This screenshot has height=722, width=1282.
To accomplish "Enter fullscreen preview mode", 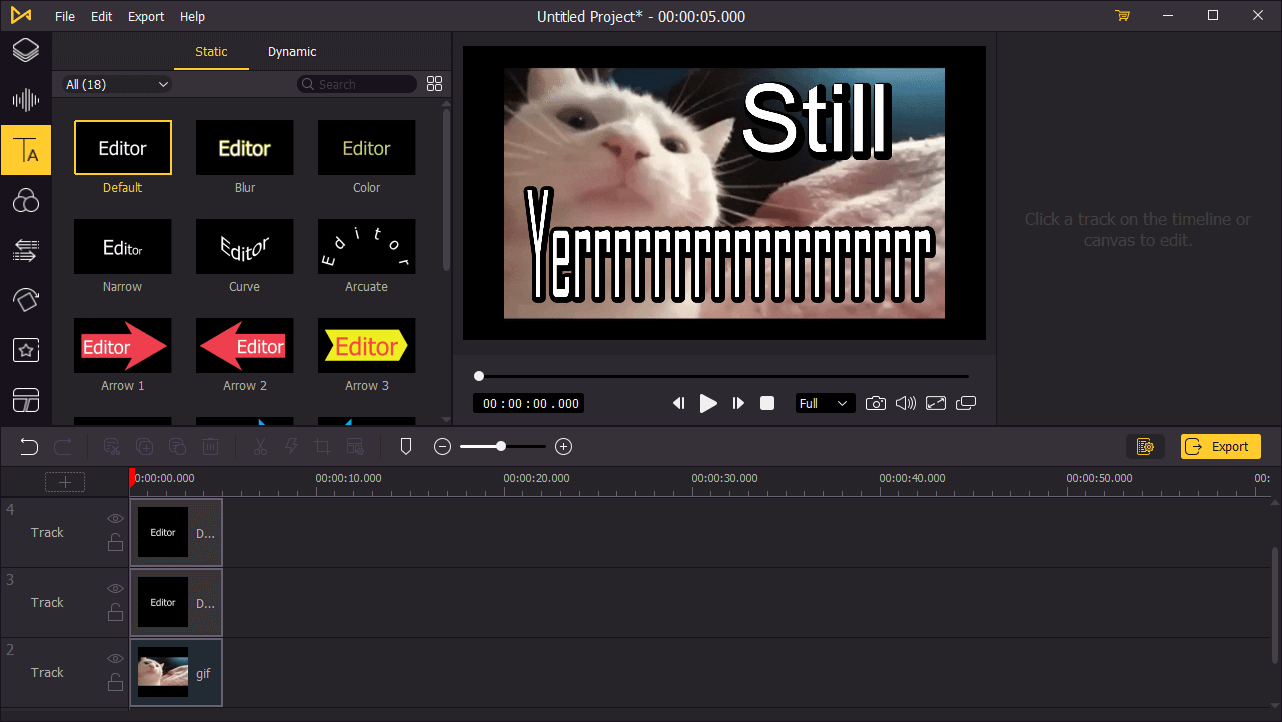I will click(936, 403).
